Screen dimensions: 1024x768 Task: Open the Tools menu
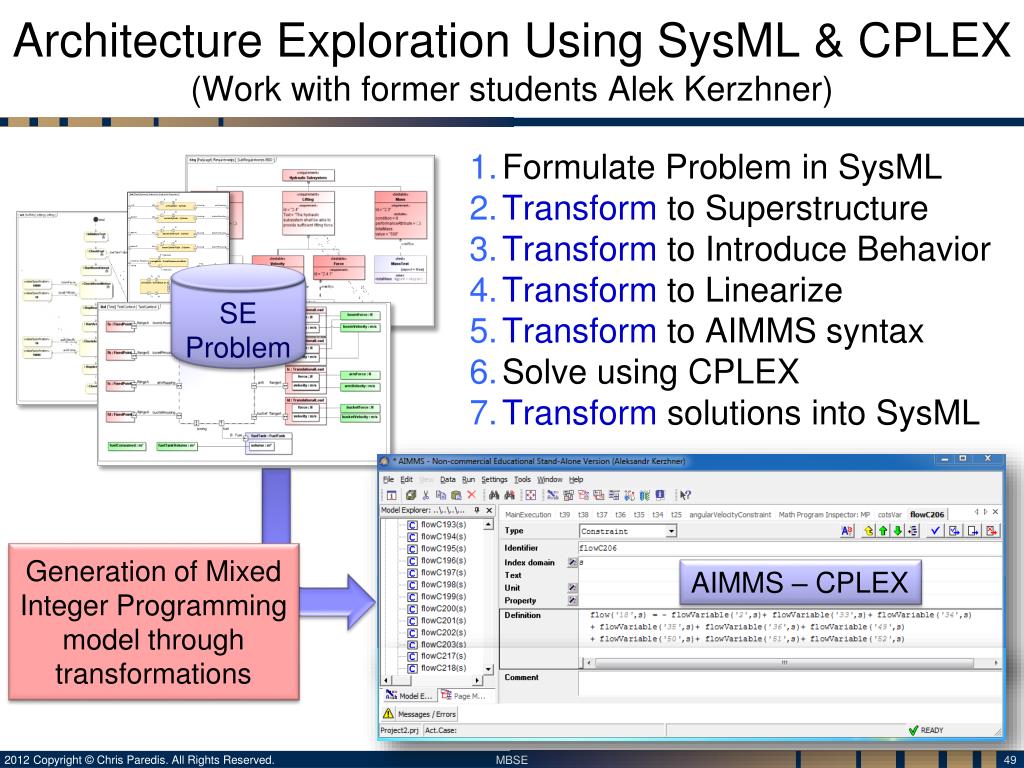[522, 479]
